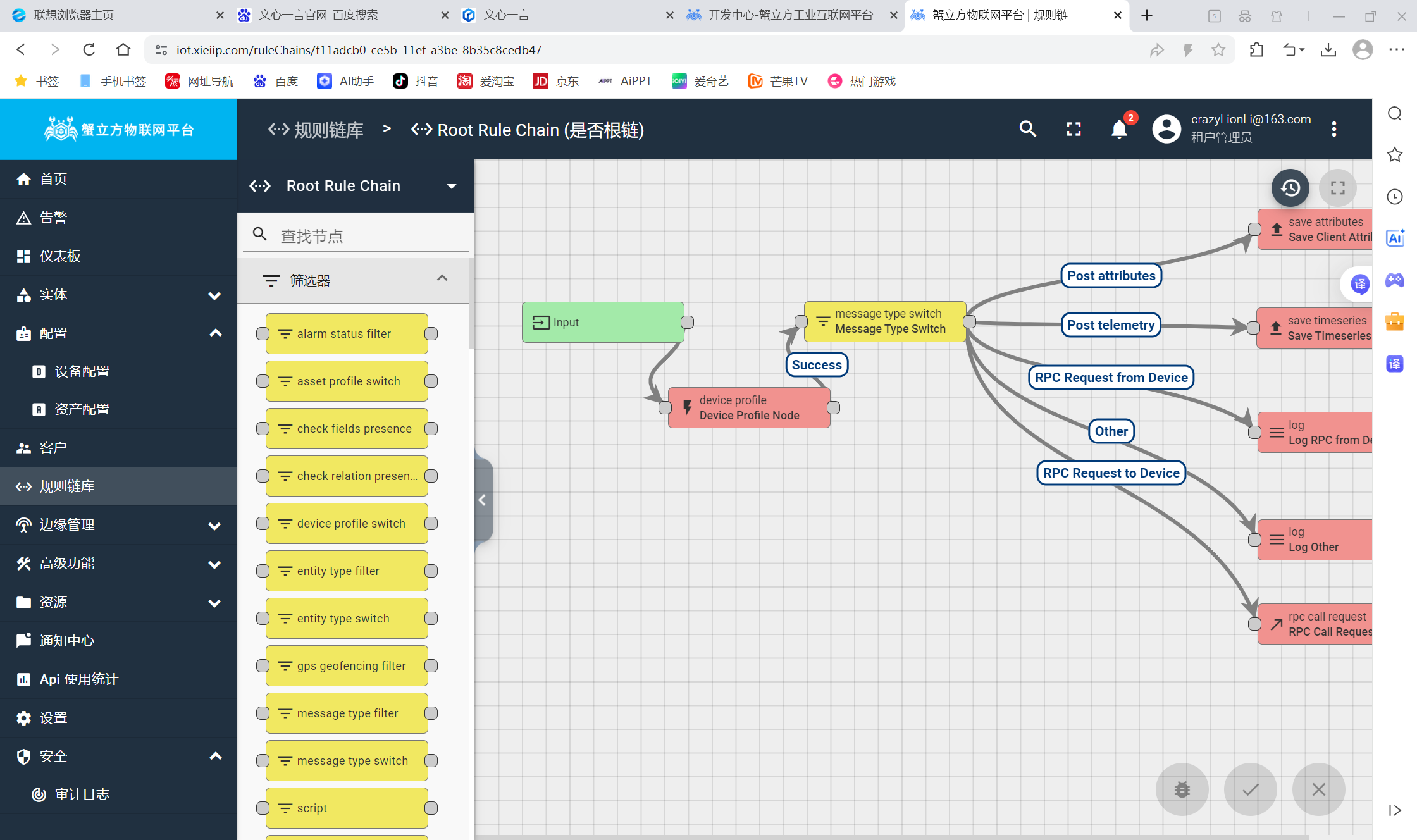Open 审计日志 in the sidebar
Viewport: 1417px width, 840px height.
[x=119, y=794]
